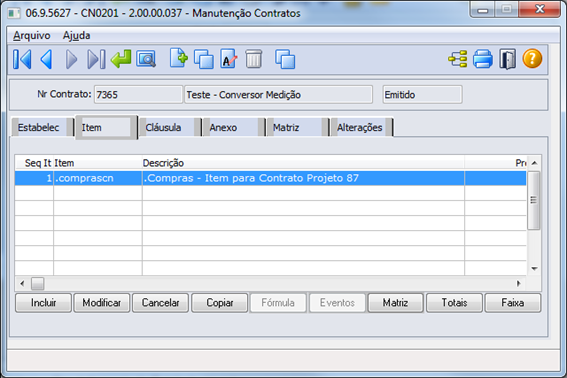Click the vertical scrollbar down arrow
The image size is (567, 378).
pyautogui.click(x=534, y=269)
